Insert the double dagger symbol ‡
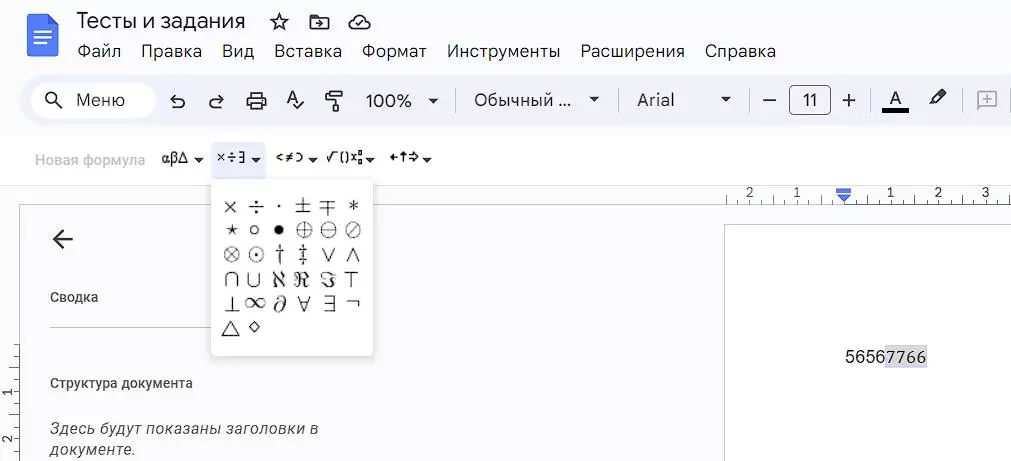 point(303,255)
